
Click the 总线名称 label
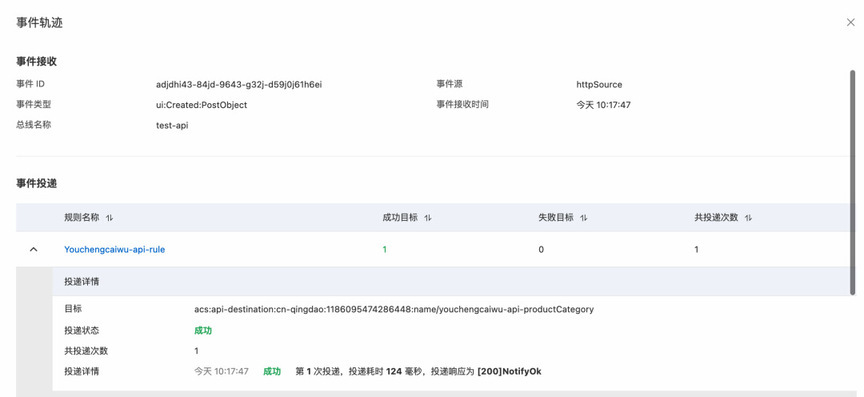coord(34,125)
